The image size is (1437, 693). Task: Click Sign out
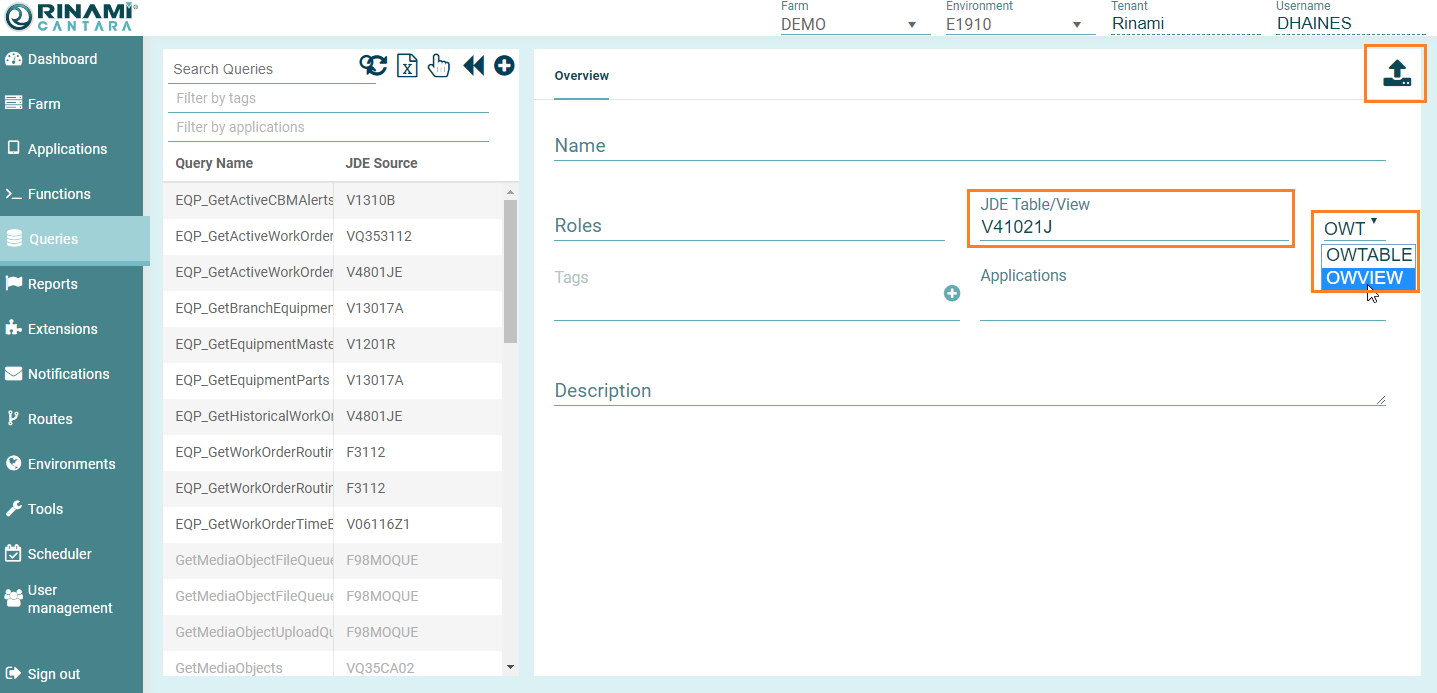click(53, 674)
